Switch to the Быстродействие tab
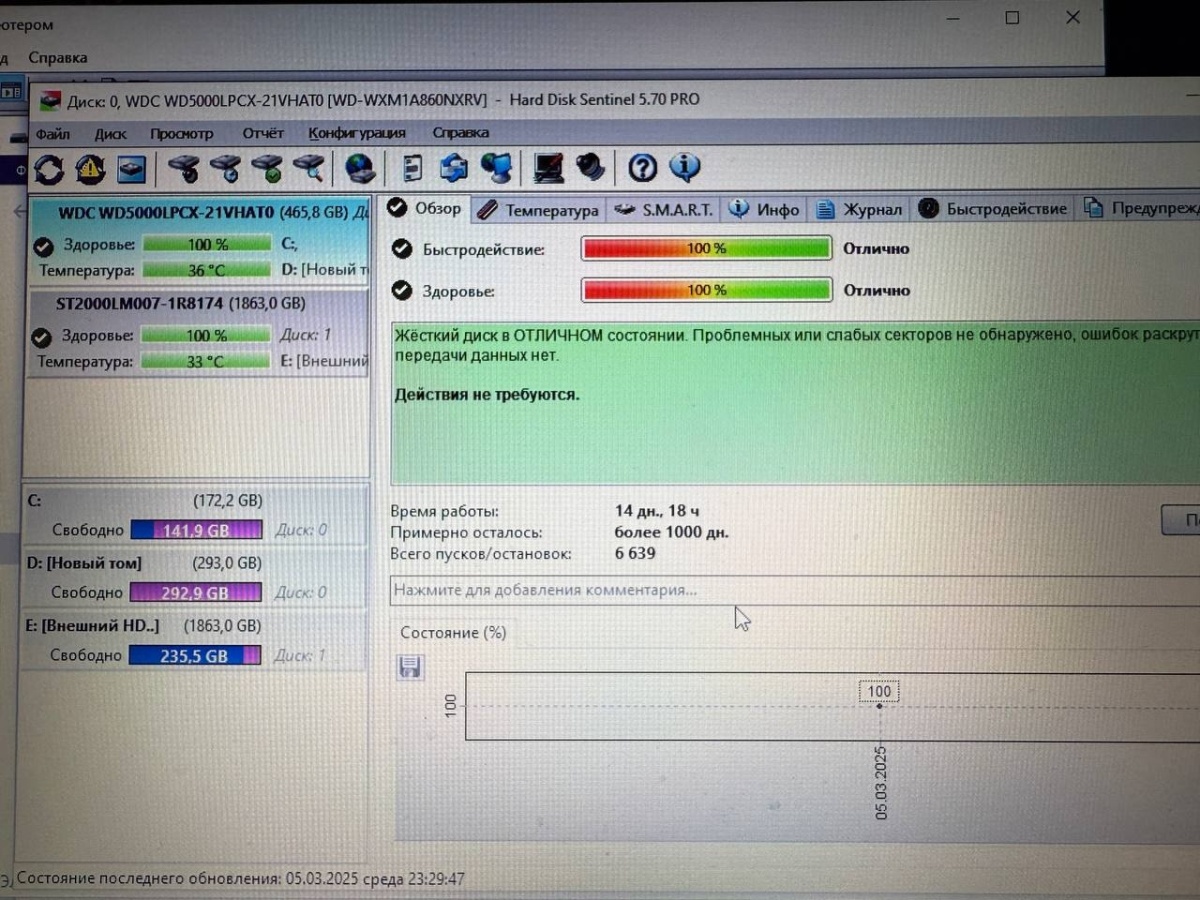Screen dimensions: 1200x900 coord(993,209)
